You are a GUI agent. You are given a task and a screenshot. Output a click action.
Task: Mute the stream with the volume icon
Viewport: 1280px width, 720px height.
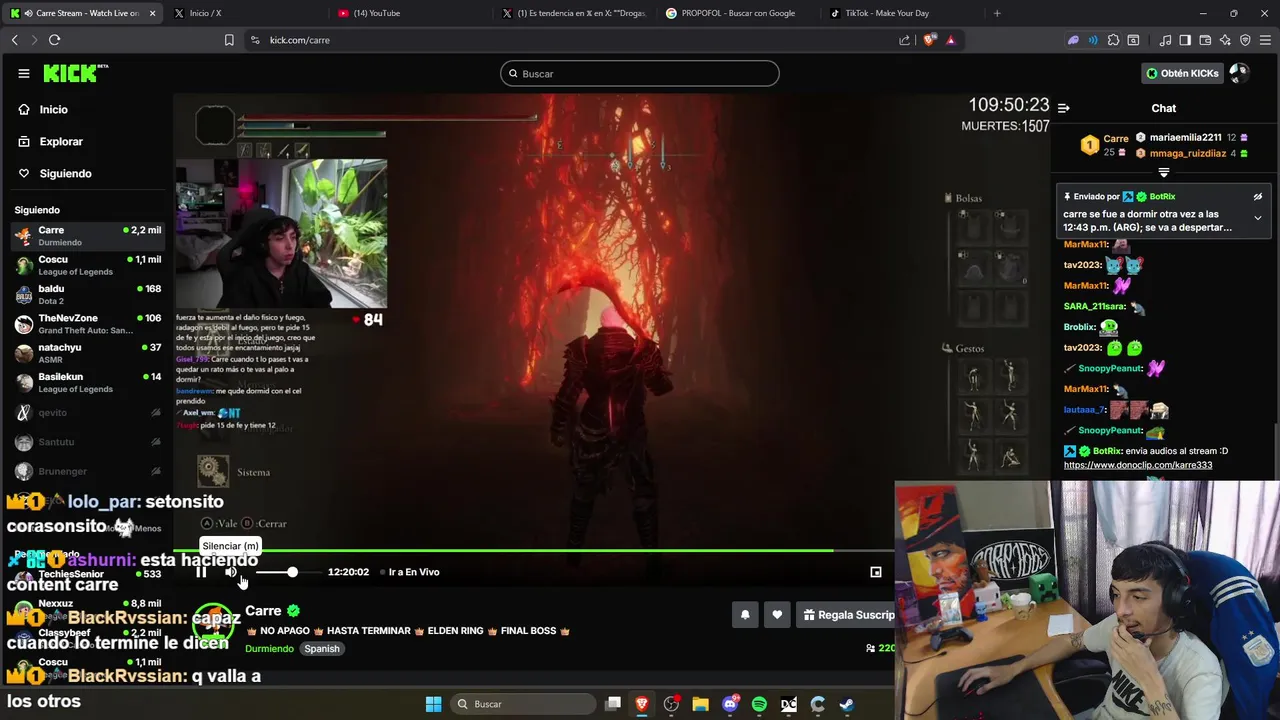[231, 572]
